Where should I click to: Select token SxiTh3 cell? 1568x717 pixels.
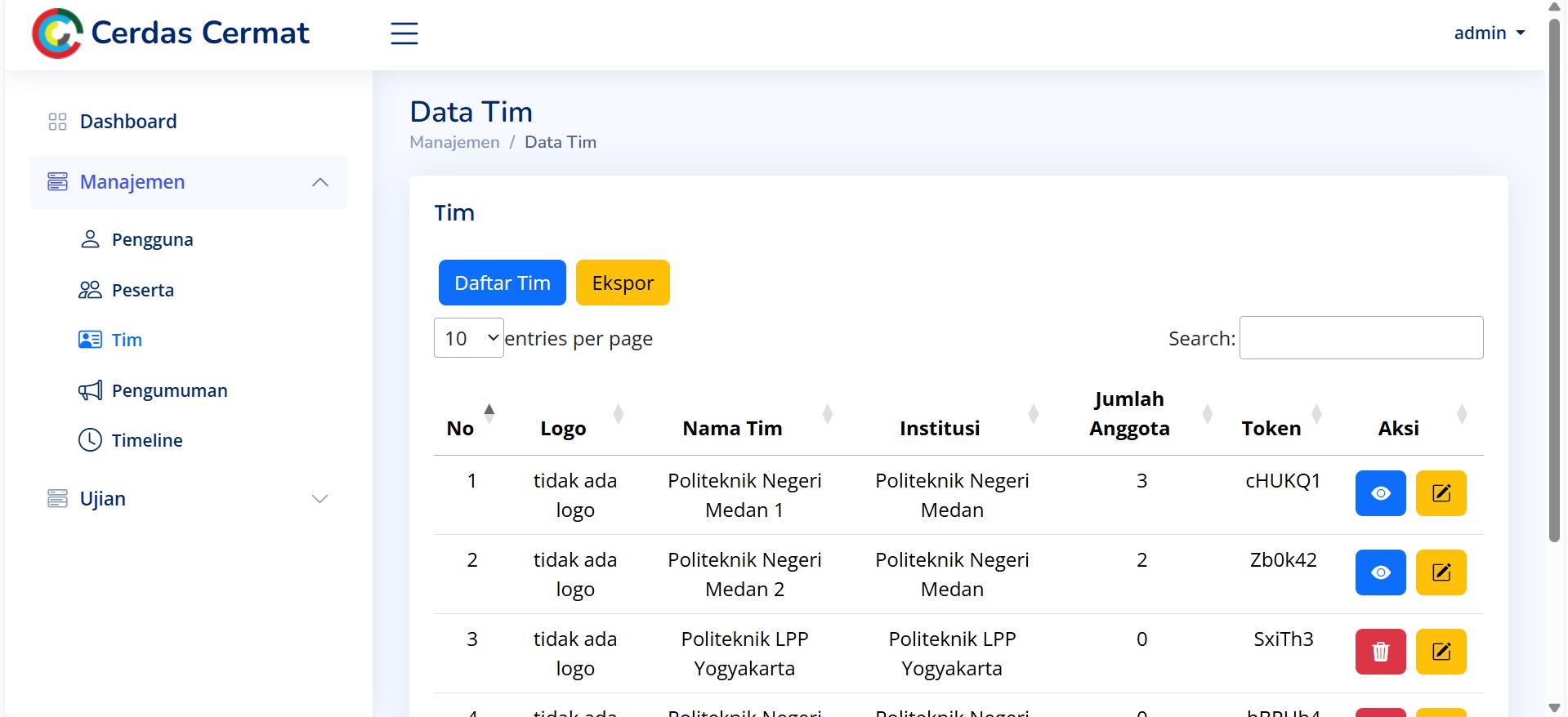1283,639
